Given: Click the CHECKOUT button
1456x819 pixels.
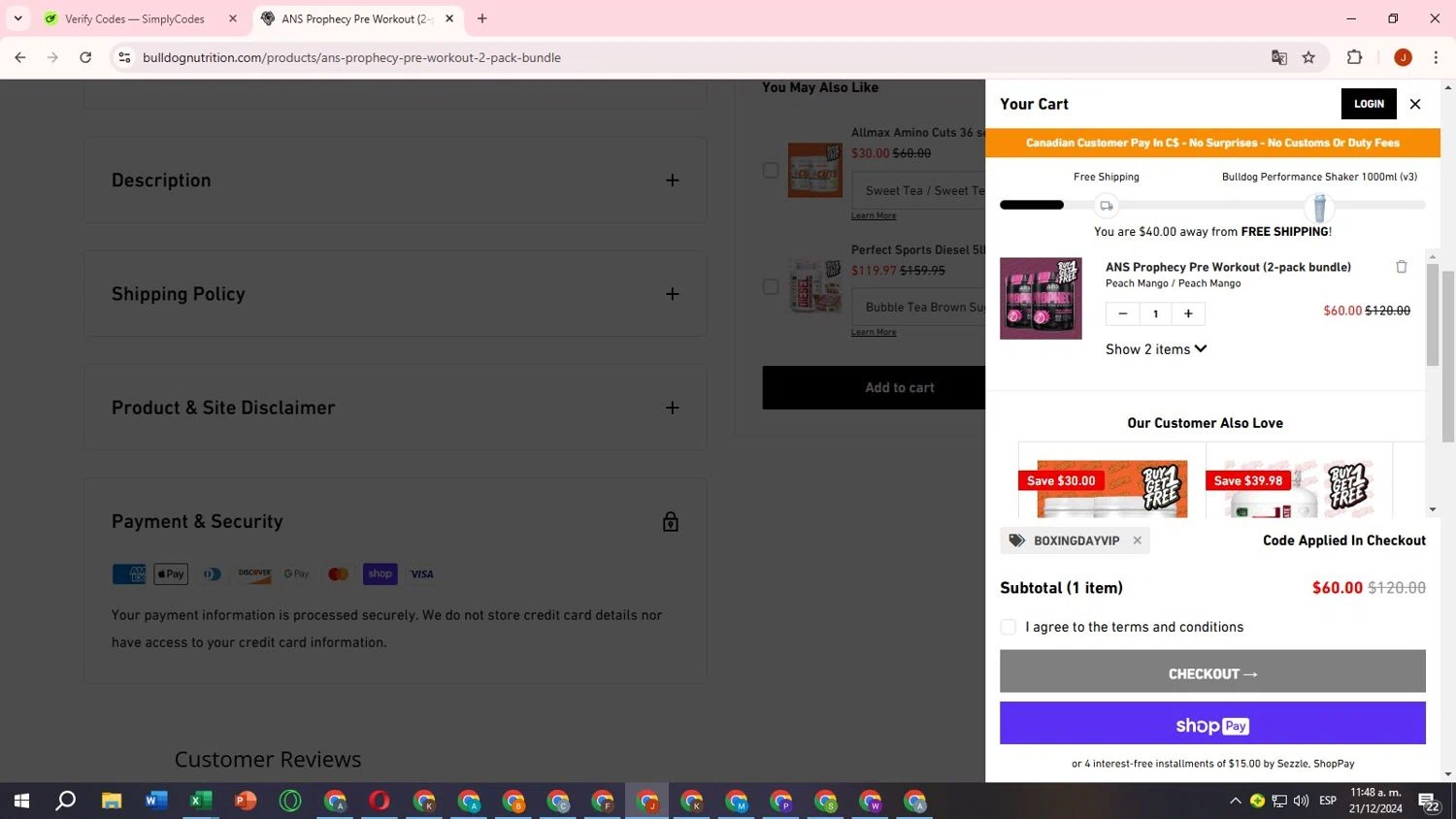Looking at the screenshot, I should (1212, 672).
